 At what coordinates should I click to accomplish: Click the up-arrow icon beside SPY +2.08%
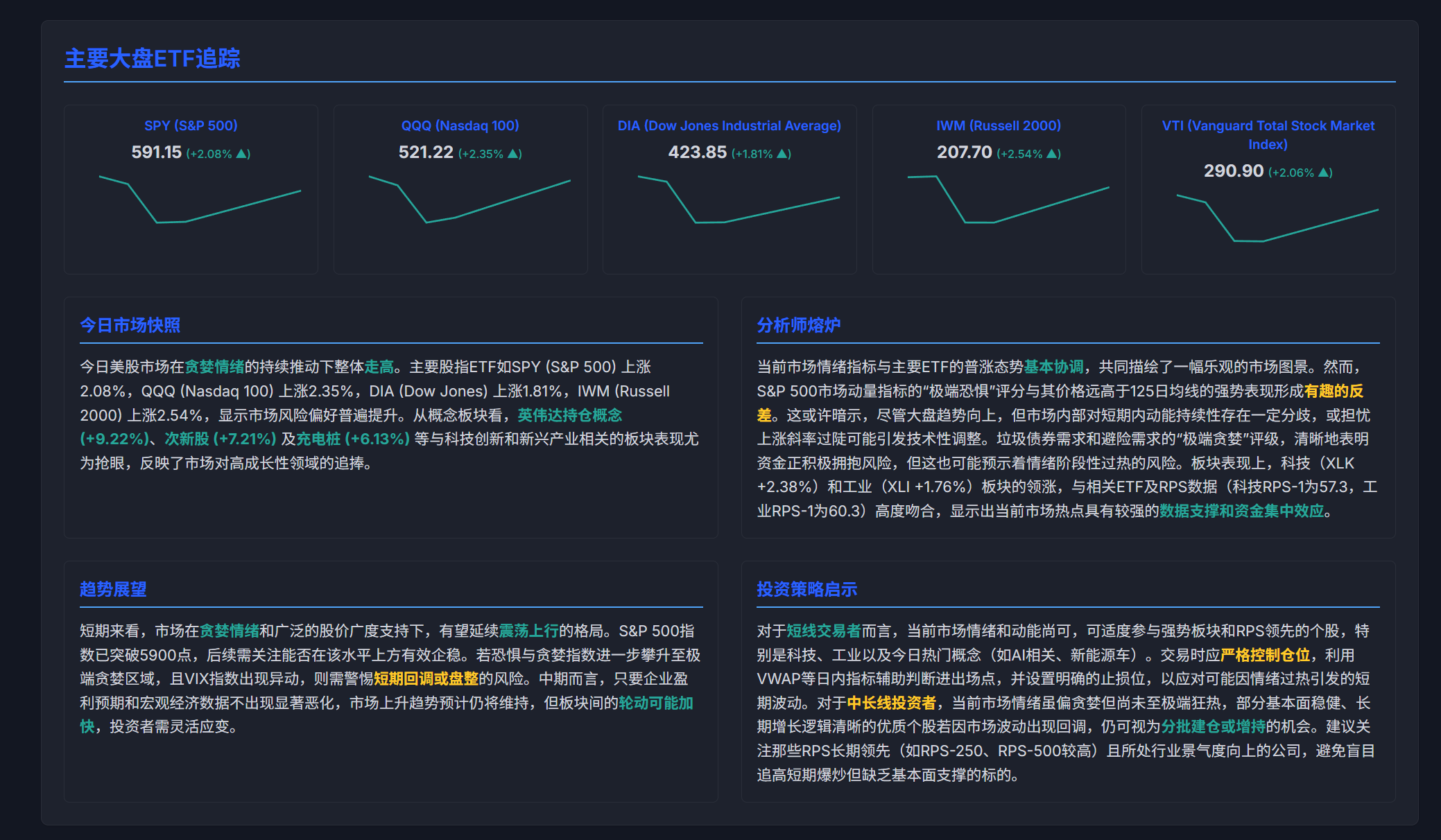(x=242, y=153)
